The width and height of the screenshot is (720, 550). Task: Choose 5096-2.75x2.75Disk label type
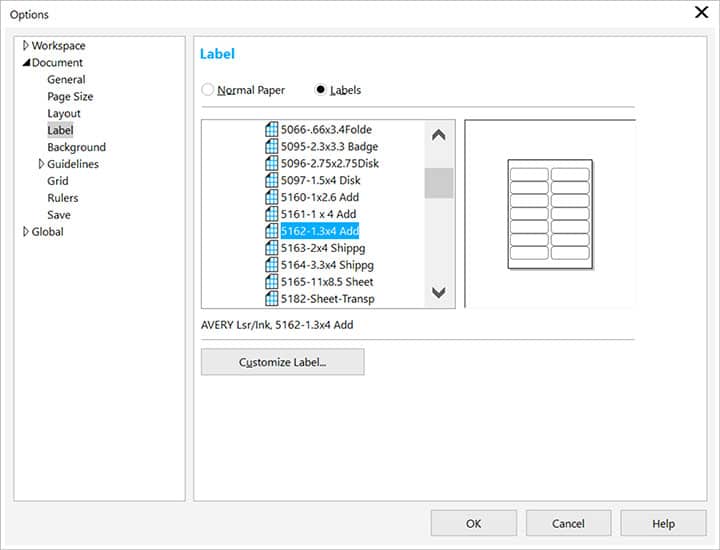[x=330, y=163]
